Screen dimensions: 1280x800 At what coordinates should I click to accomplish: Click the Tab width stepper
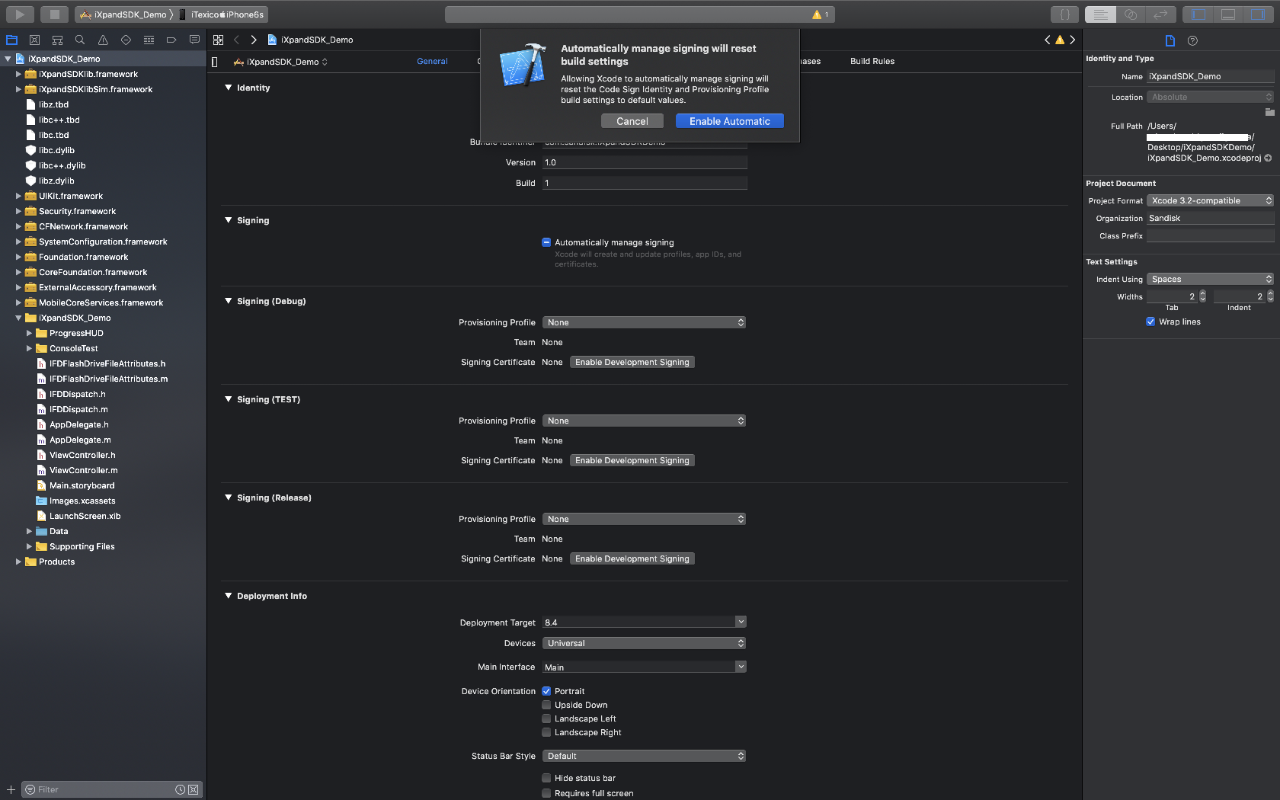point(1202,296)
